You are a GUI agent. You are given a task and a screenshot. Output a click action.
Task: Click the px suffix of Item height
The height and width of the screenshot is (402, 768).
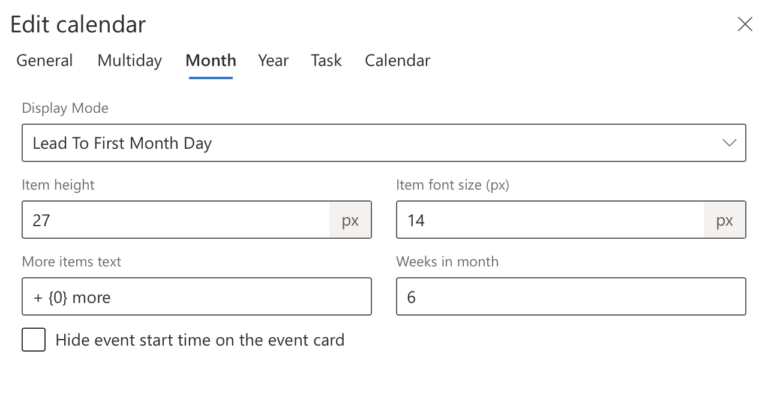click(x=350, y=220)
